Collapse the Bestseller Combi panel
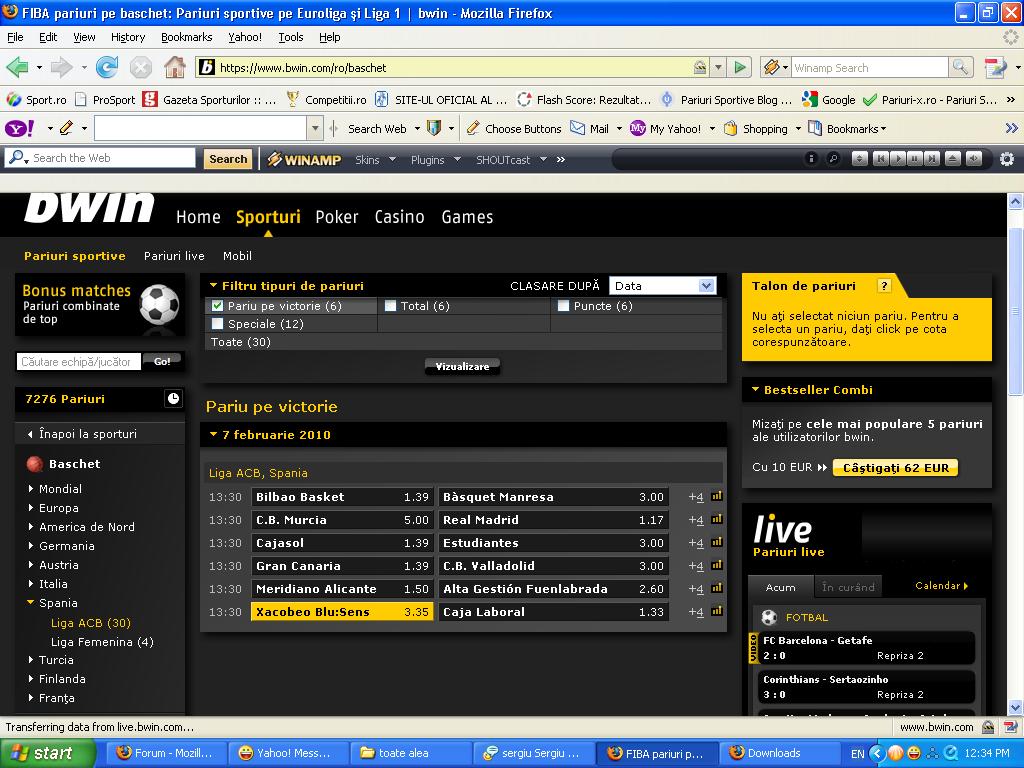 pos(755,390)
